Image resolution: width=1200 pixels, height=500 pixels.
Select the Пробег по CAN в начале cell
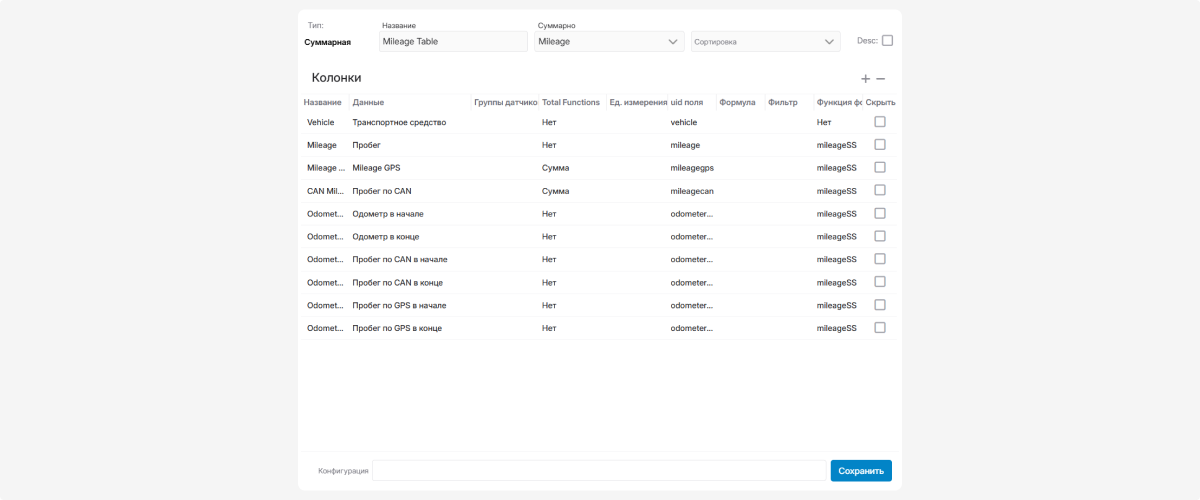click(400, 260)
